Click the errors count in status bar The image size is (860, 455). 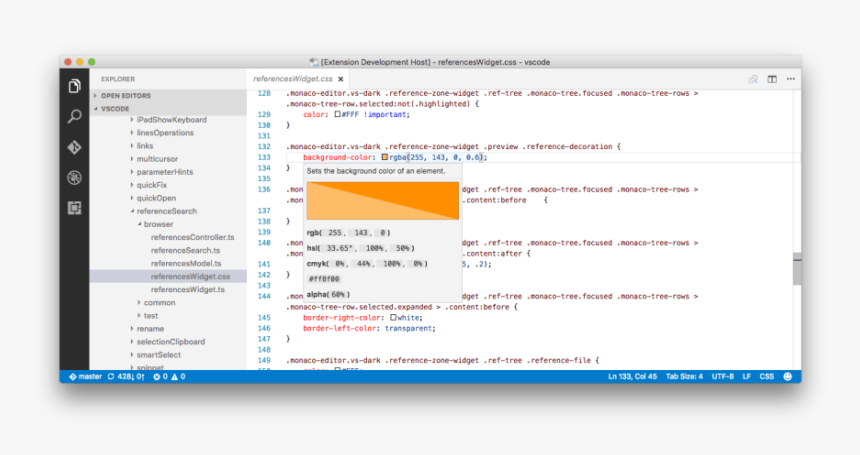point(160,377)
